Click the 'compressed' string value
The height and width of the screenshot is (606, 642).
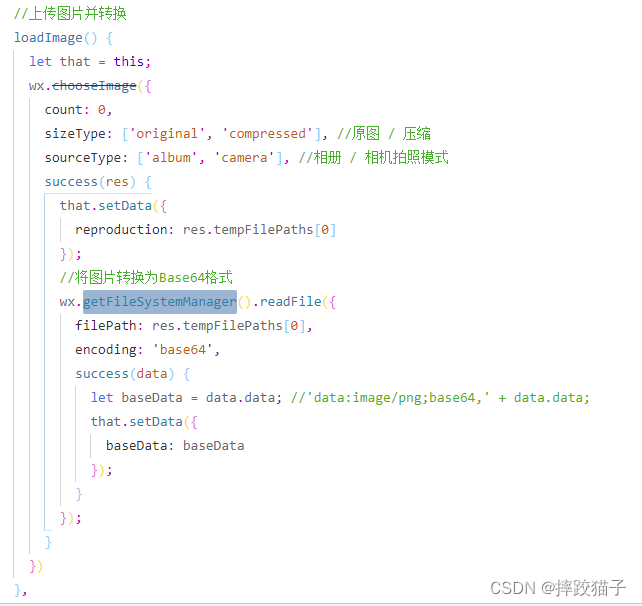(x=267, y=133)
